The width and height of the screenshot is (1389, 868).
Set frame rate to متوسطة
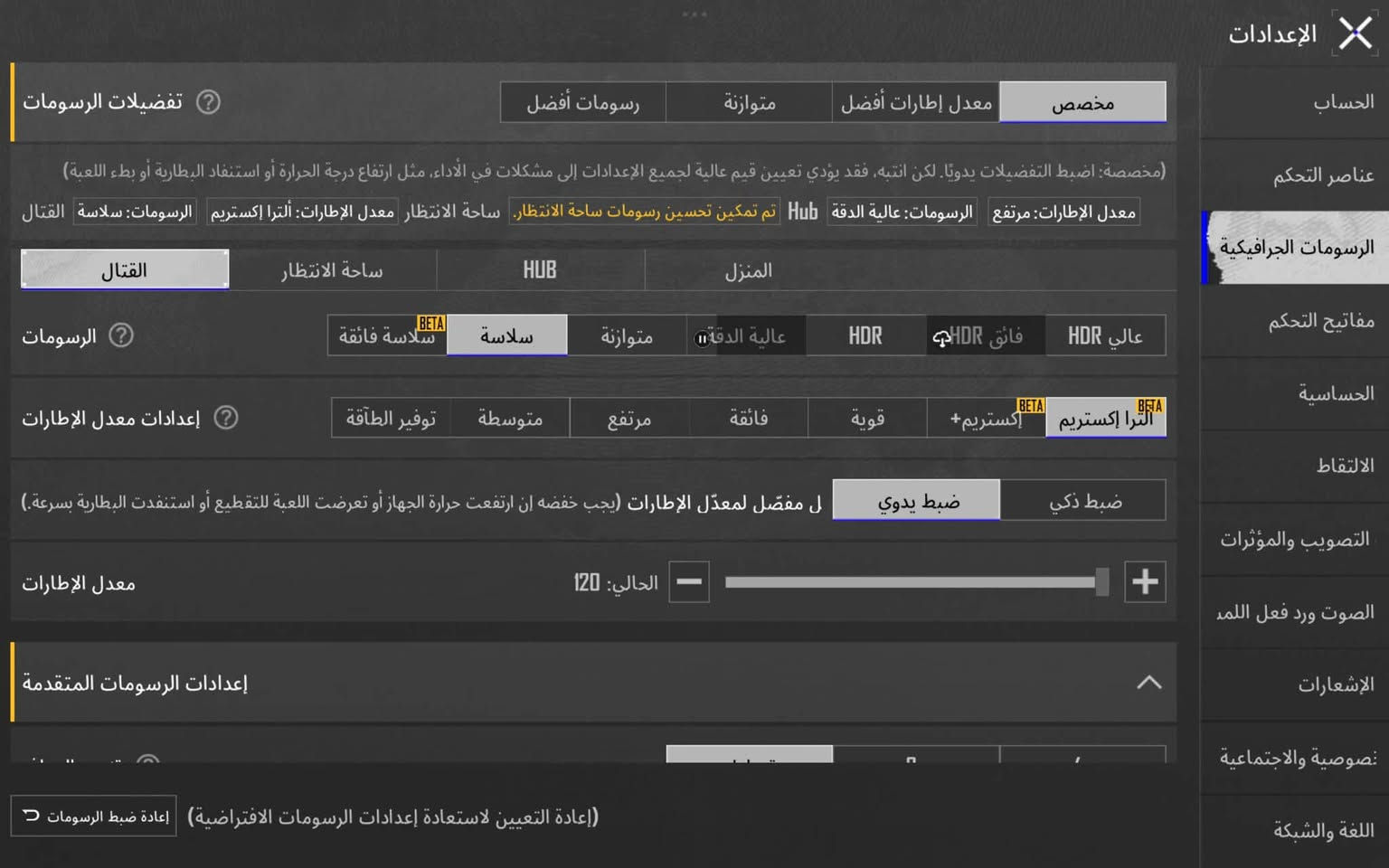pos(510,418)
